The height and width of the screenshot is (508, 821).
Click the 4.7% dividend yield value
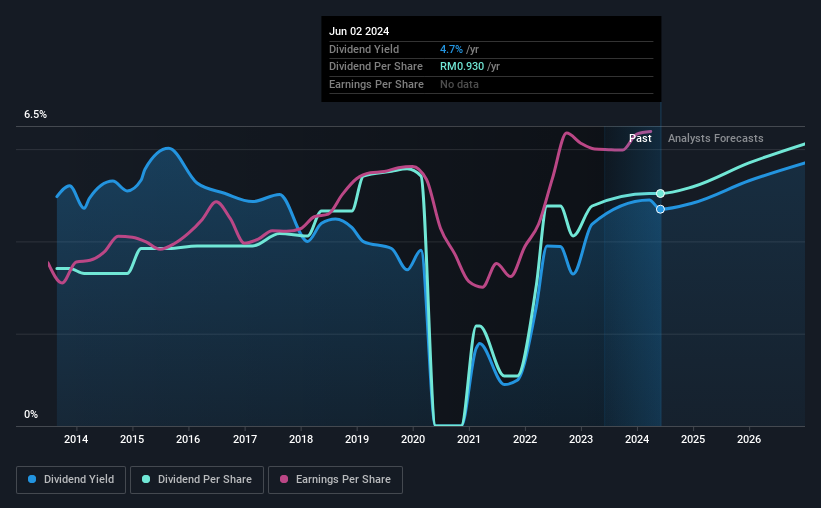451,49
